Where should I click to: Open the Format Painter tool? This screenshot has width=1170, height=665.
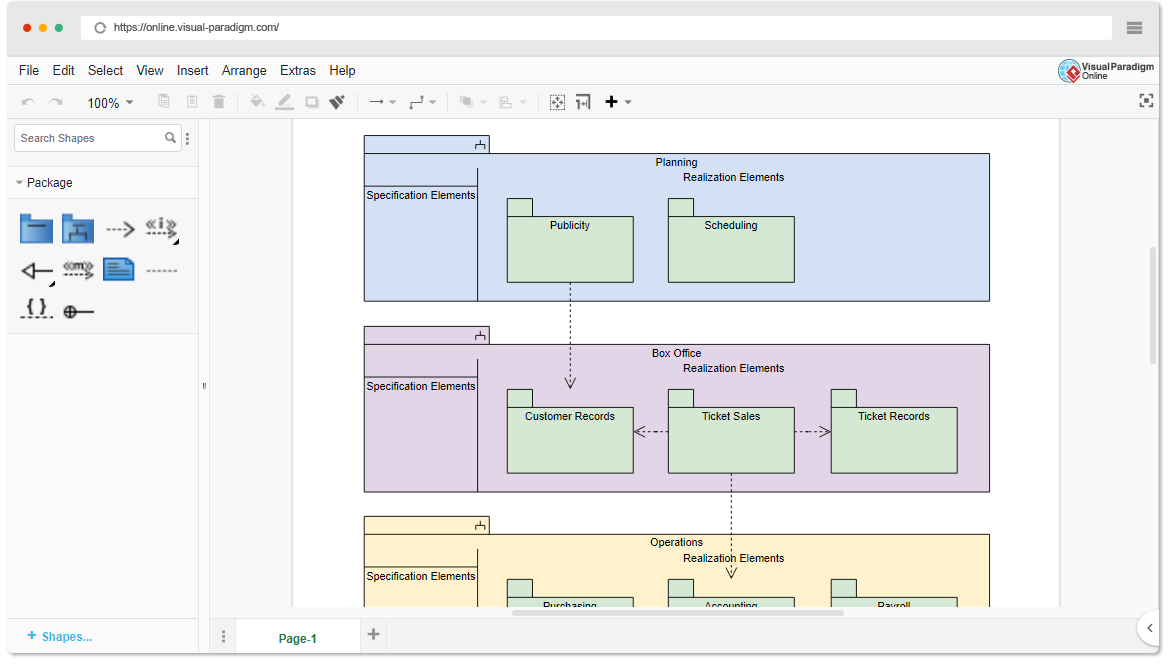tap(337, 101)
